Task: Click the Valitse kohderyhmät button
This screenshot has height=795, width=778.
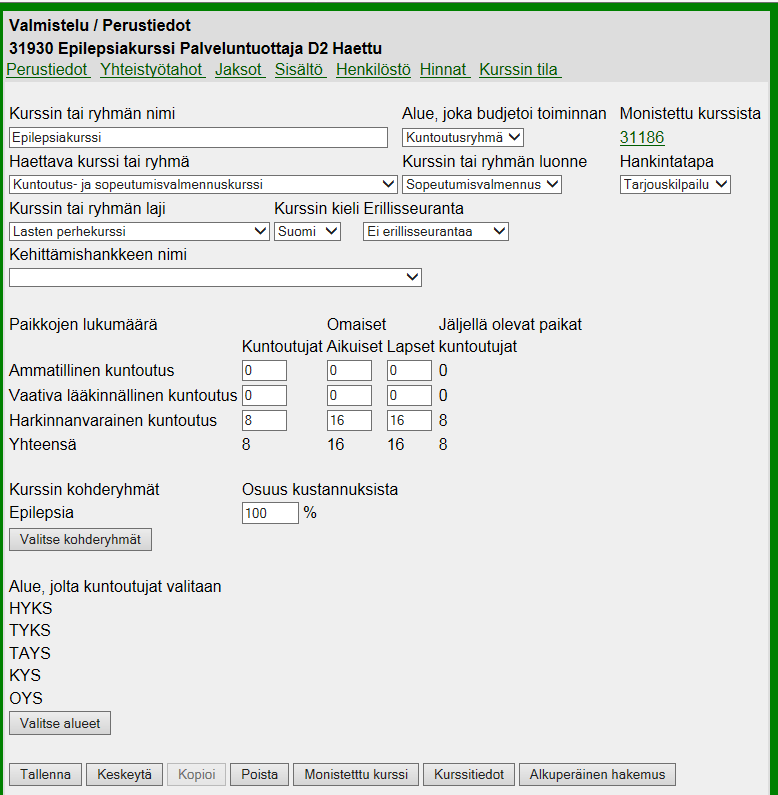Action: tap(80, 539)
